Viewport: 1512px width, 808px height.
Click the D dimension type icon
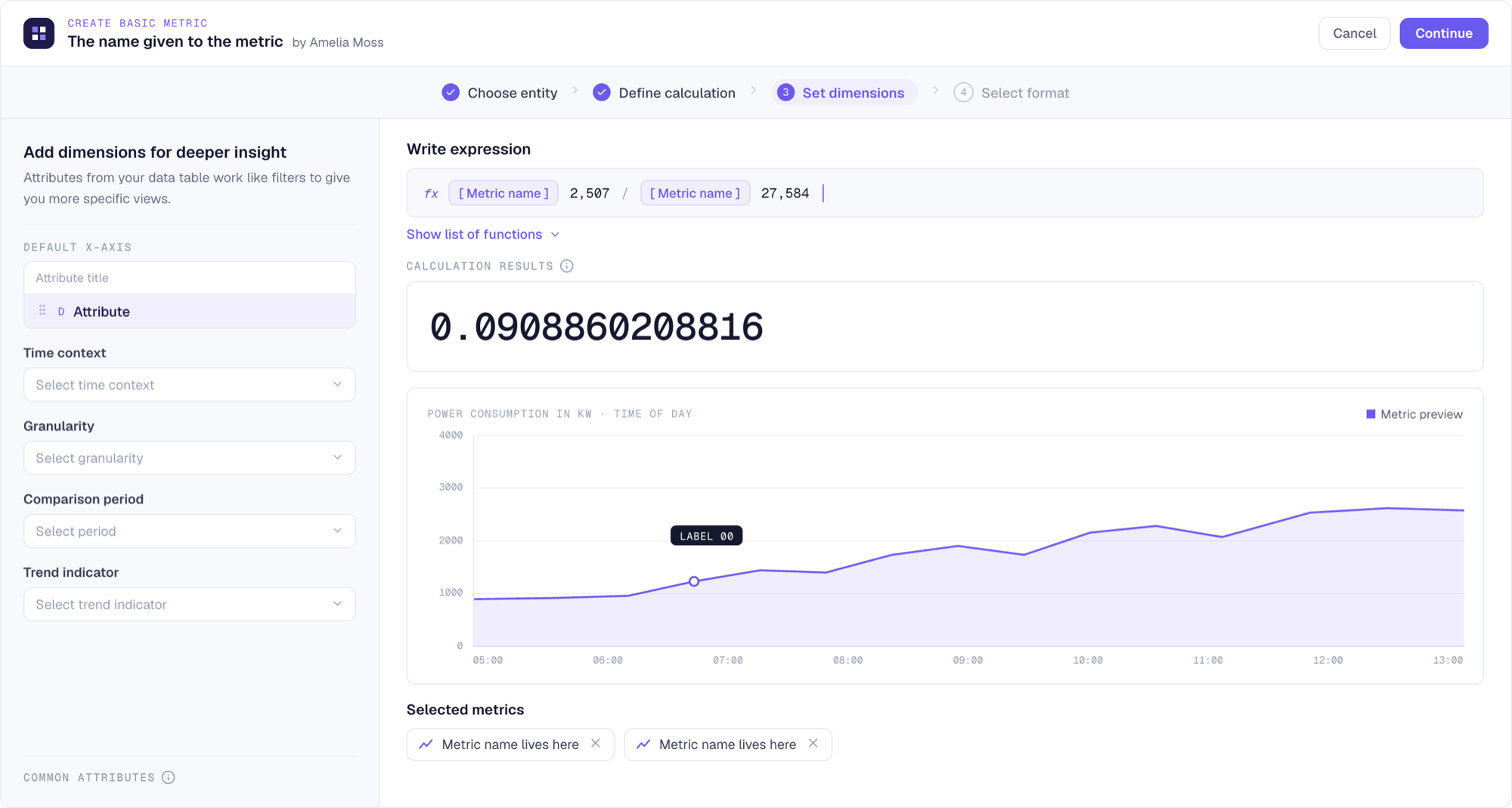61,311
